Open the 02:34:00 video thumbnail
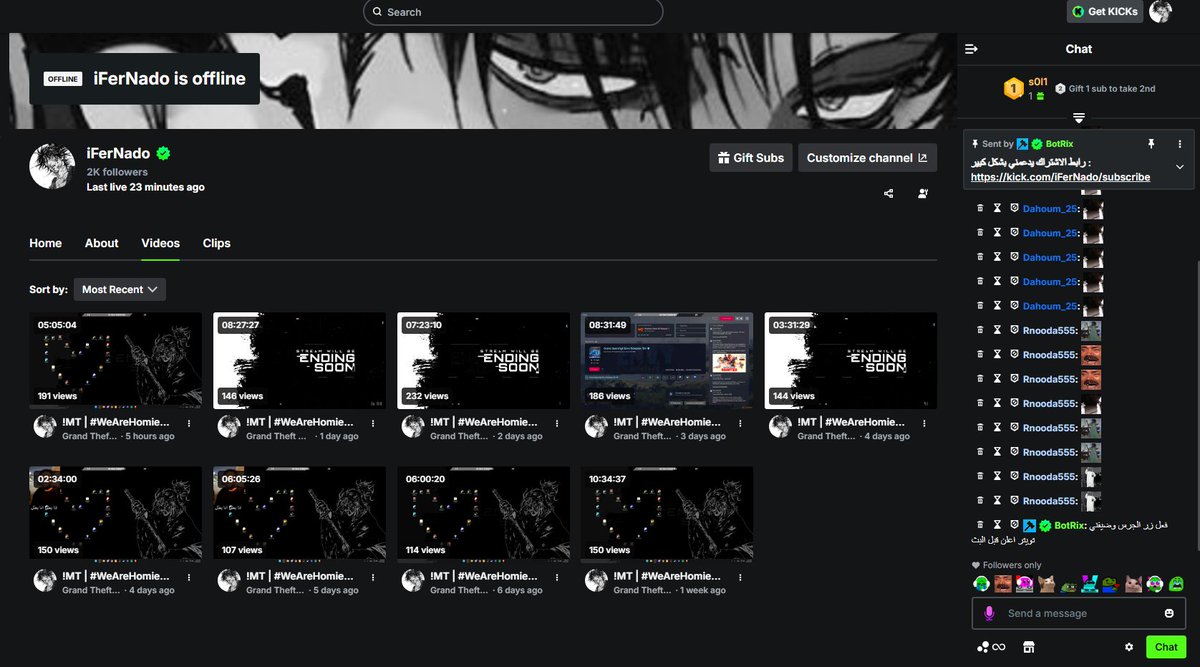This screenshot has height=667, width=1200. point(115,514)
